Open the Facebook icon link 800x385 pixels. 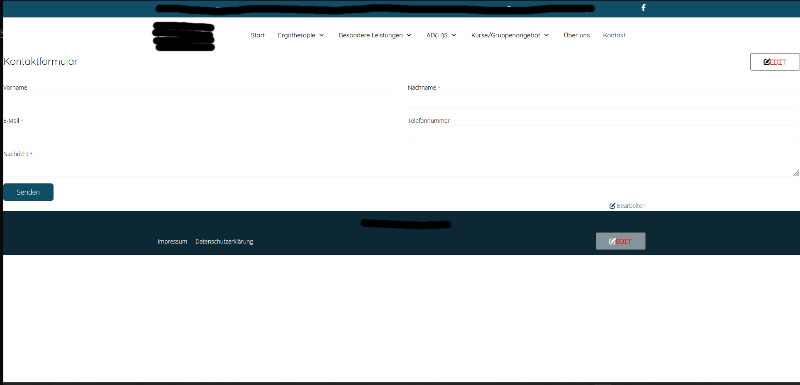coord(643,8)
